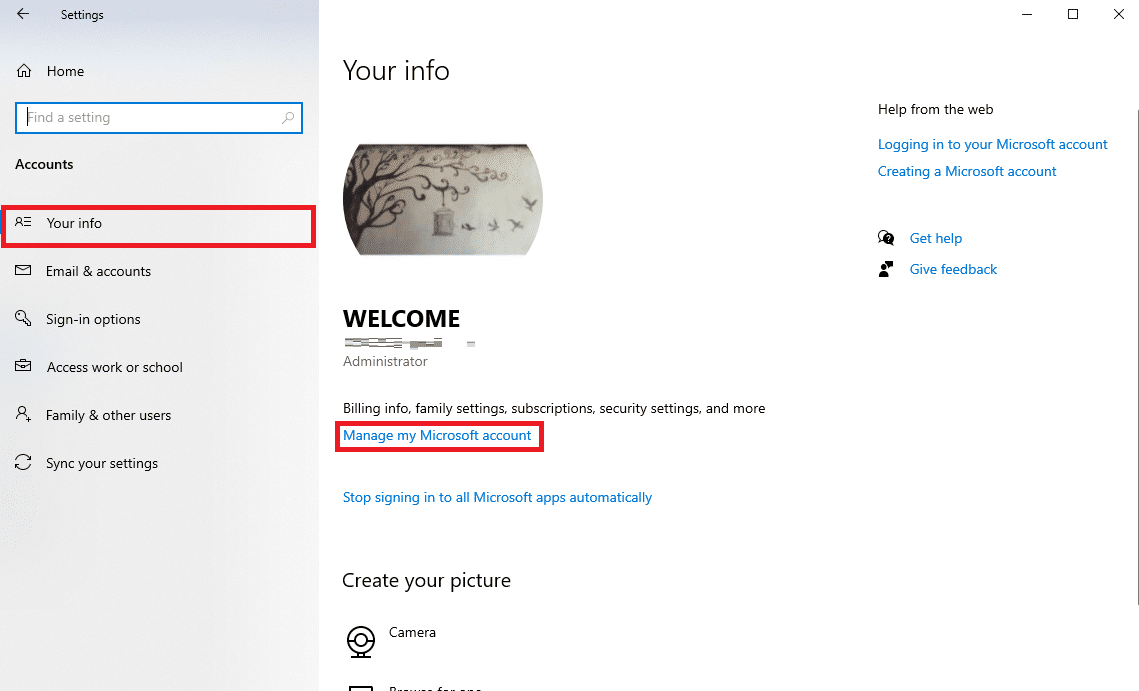Click the Home house icon
Viewport: 1139px width, 691px height.
click(24, 70)
